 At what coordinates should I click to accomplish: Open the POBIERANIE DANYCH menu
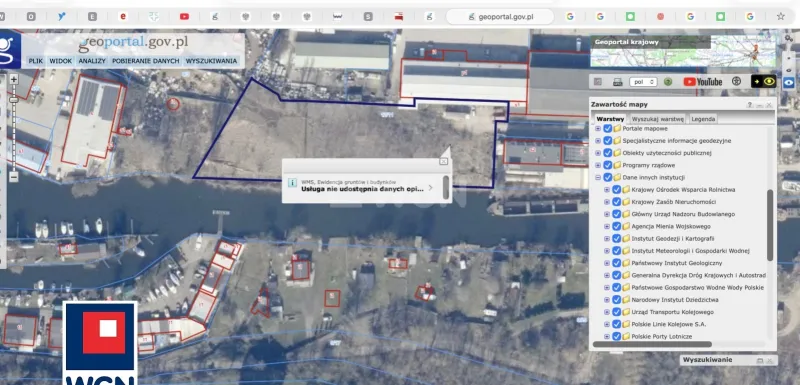[x=146, y=61]
